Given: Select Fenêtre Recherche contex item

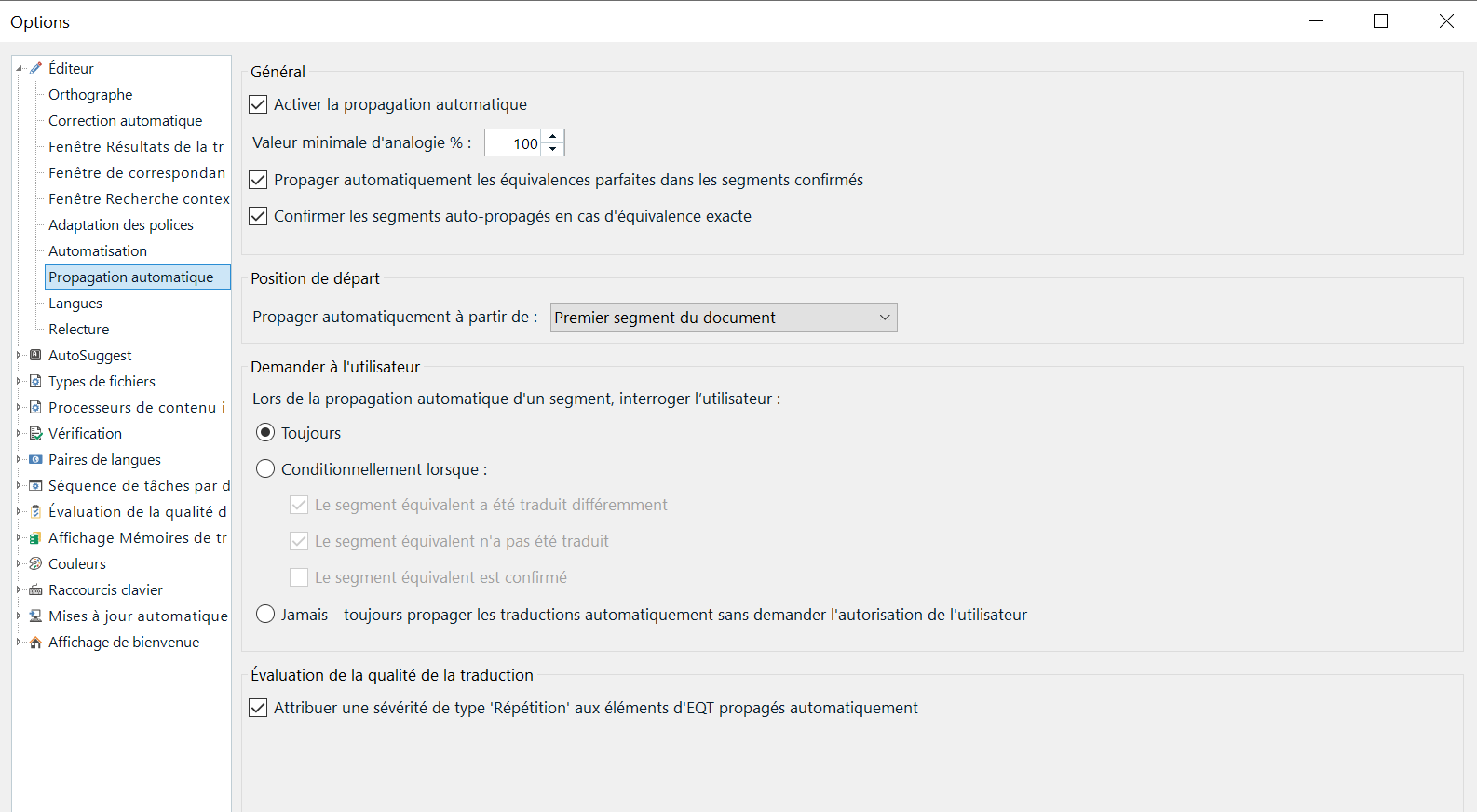Looking at the screenshot, I should 139,198.
